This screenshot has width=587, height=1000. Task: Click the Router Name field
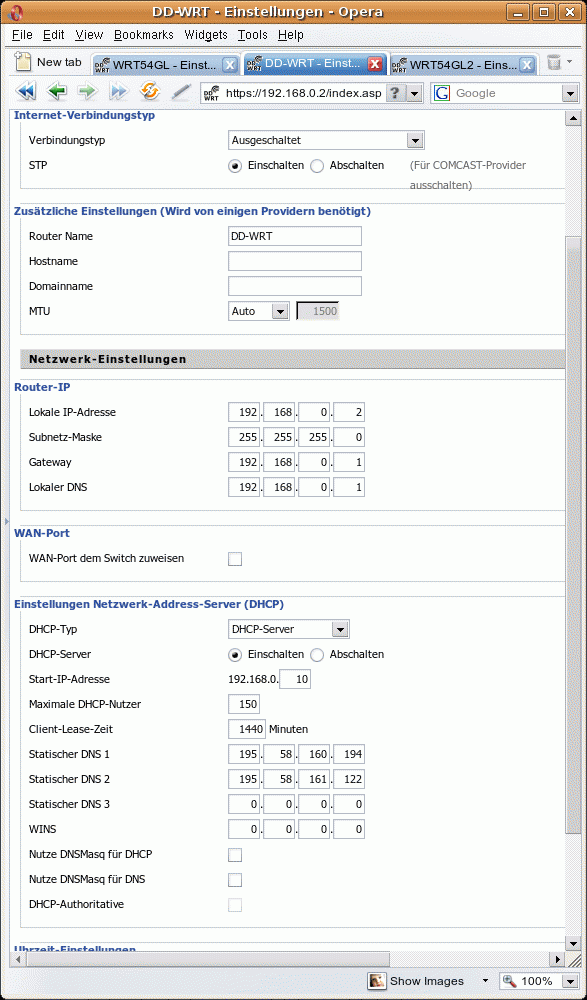tap(295, 236)
